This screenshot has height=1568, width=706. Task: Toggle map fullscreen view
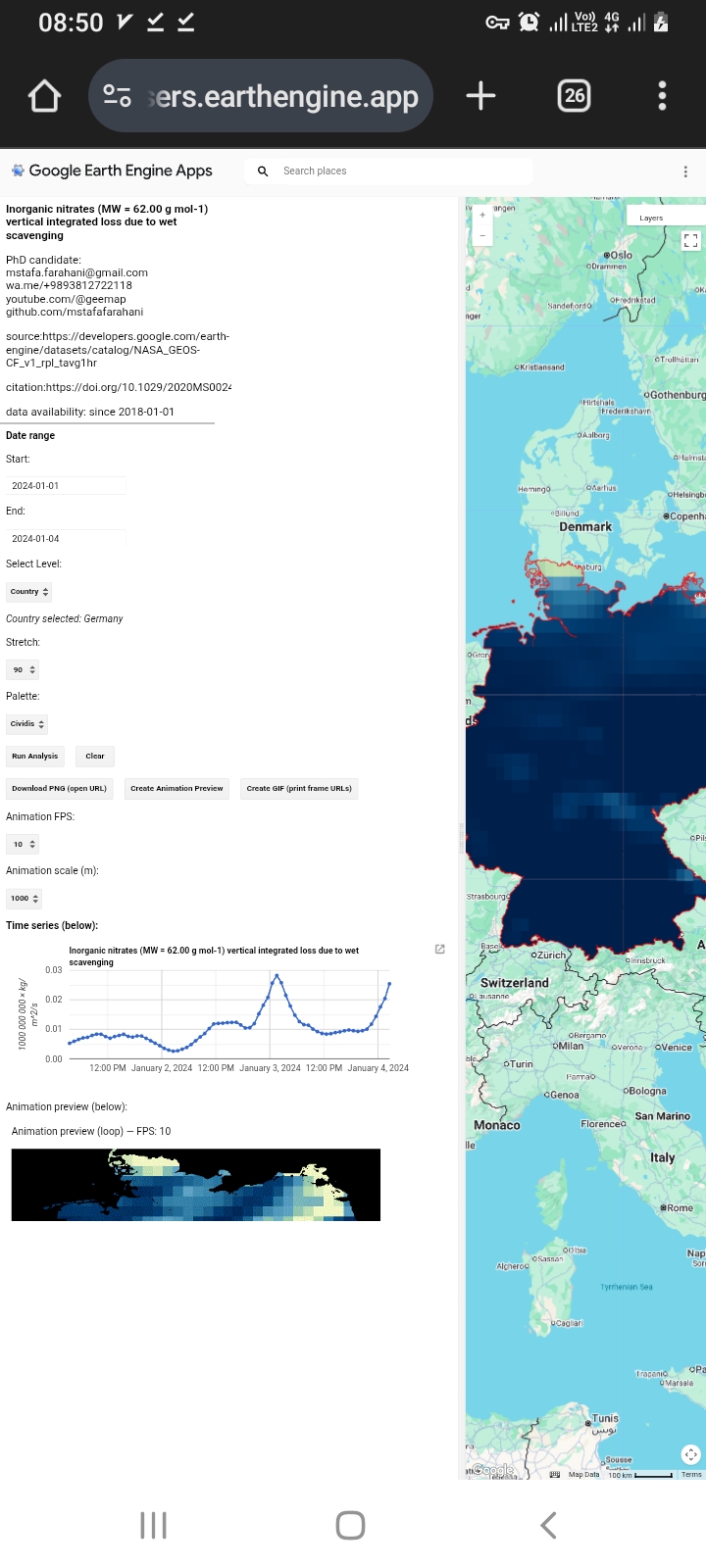point(691,240)
